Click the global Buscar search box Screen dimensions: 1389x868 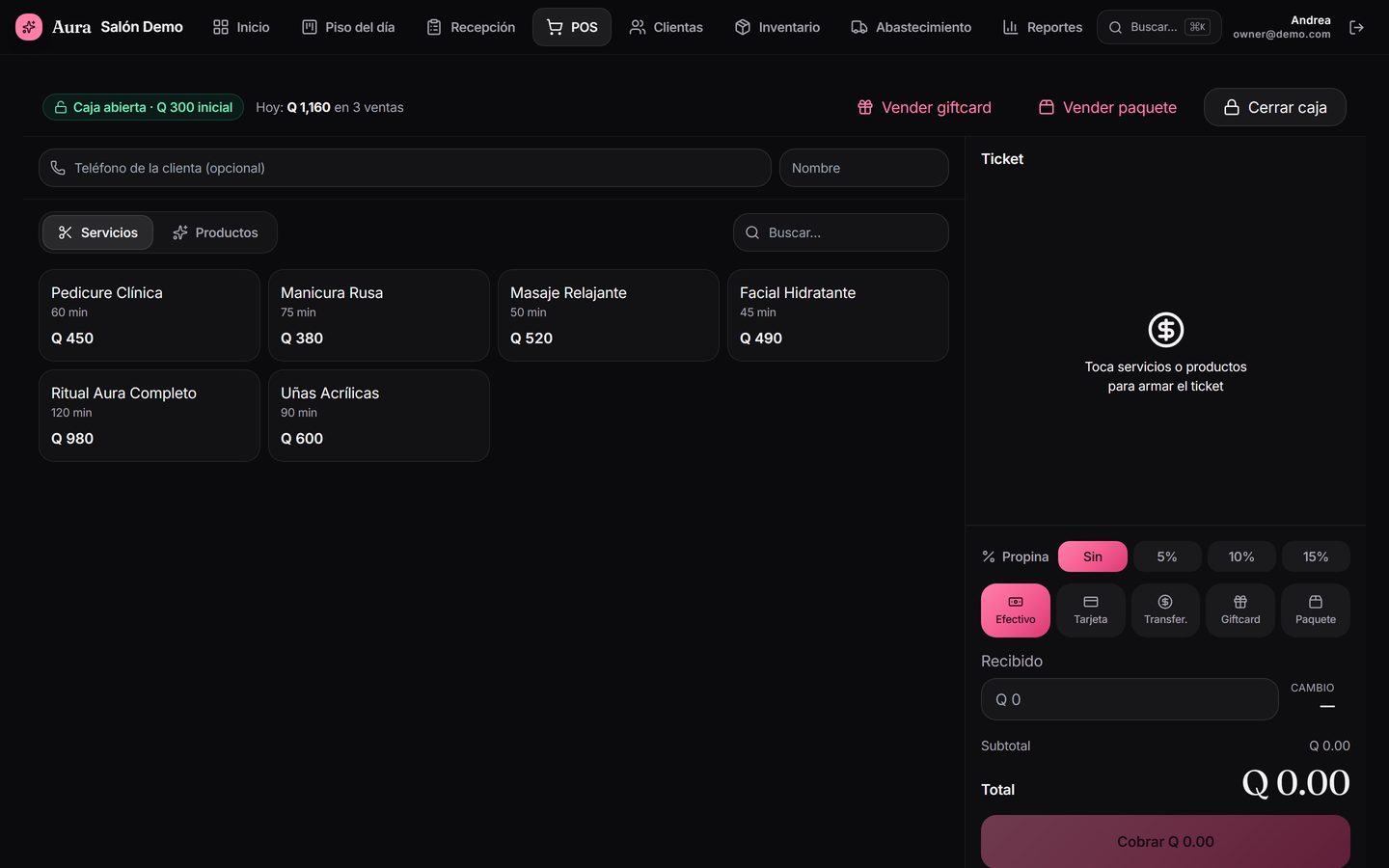click(x=1159, y=27)
